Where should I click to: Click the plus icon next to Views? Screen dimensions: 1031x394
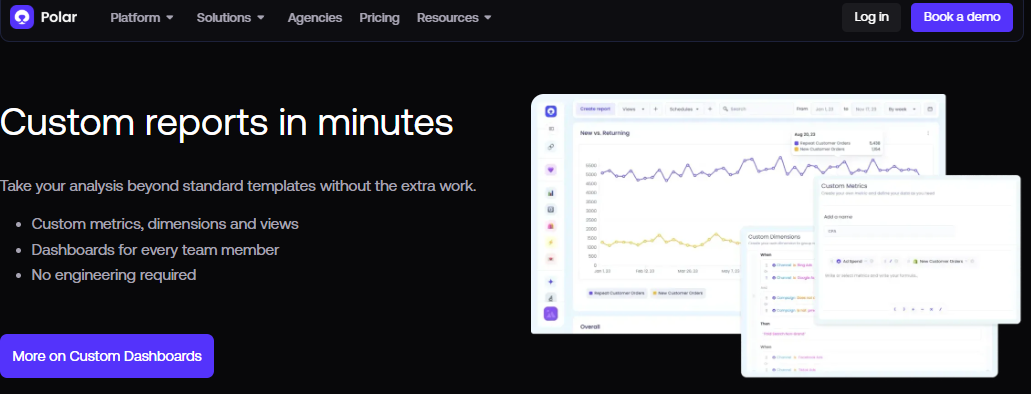pyautogui.click(x=656, y=109)
